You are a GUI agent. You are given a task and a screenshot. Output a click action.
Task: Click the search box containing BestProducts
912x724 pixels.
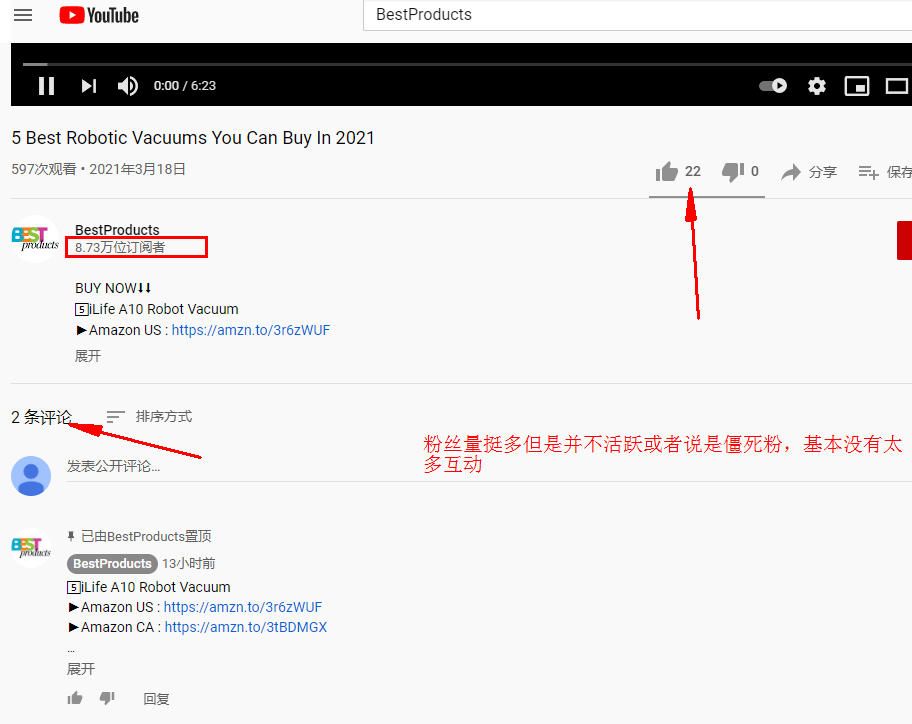pyautogui.click(x=637, y=15)
